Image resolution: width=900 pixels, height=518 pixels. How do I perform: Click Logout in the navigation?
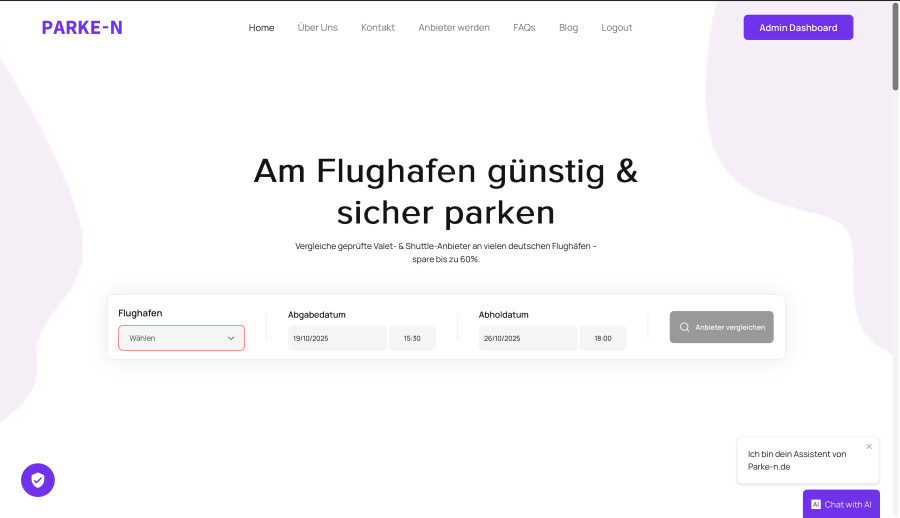(x=616, y=28)
